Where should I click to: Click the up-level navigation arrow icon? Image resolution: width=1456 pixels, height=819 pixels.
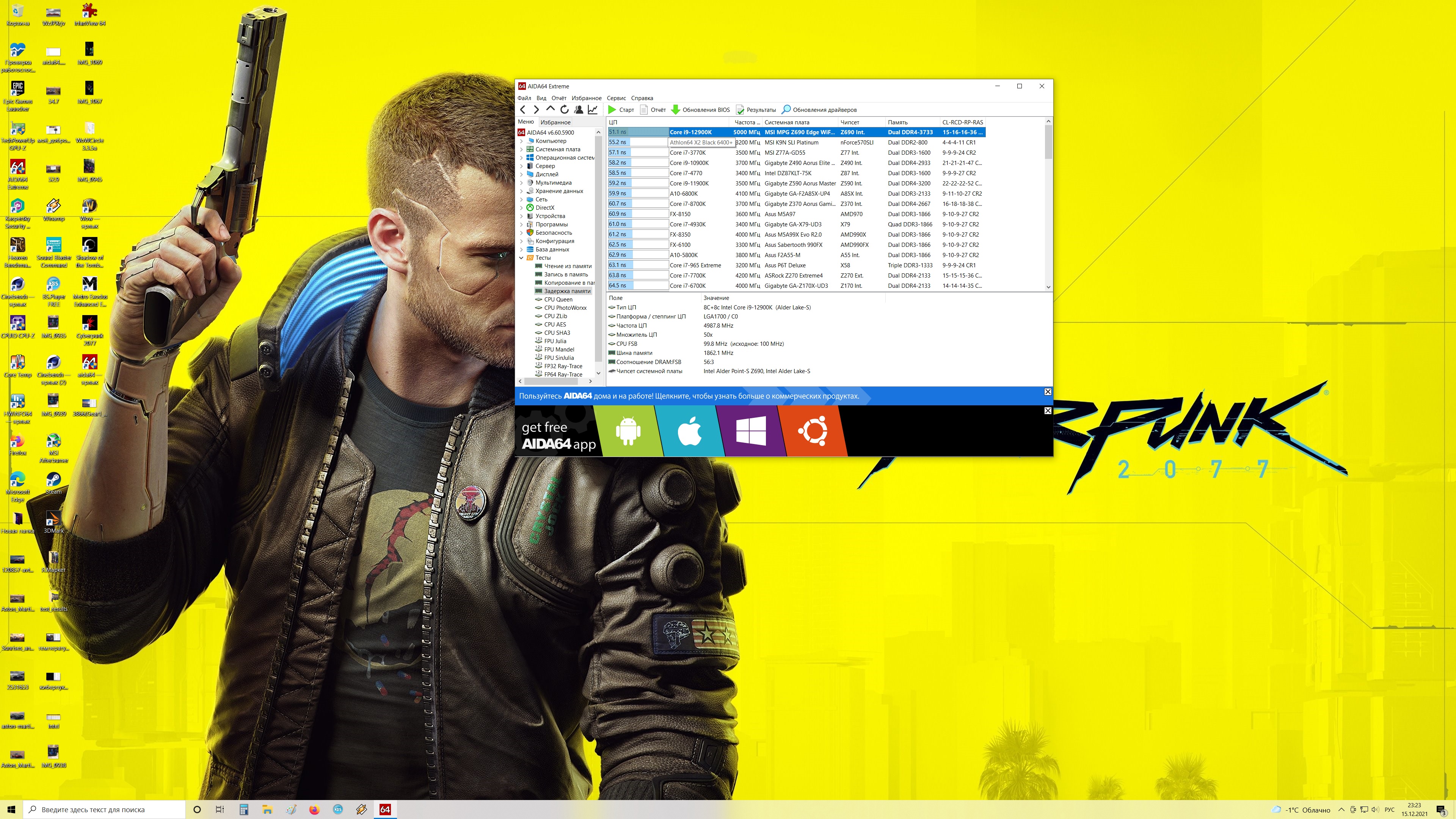point(550,109)
